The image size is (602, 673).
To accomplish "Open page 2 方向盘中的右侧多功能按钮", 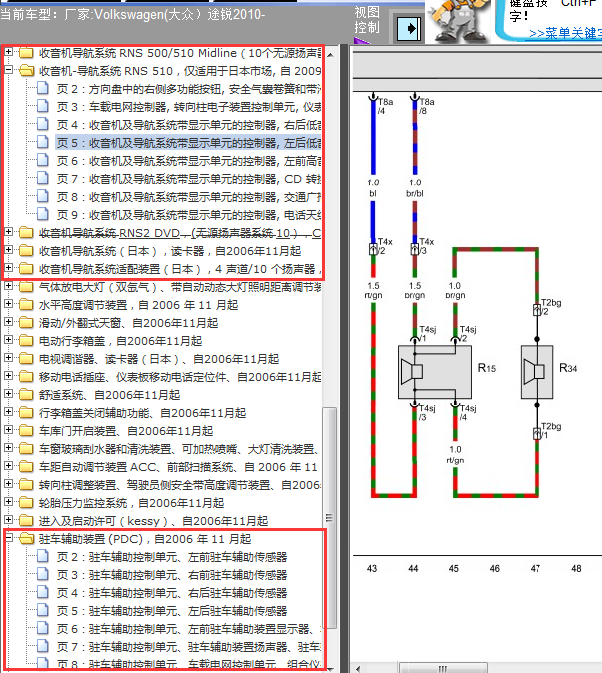I will tap(188, 89).
